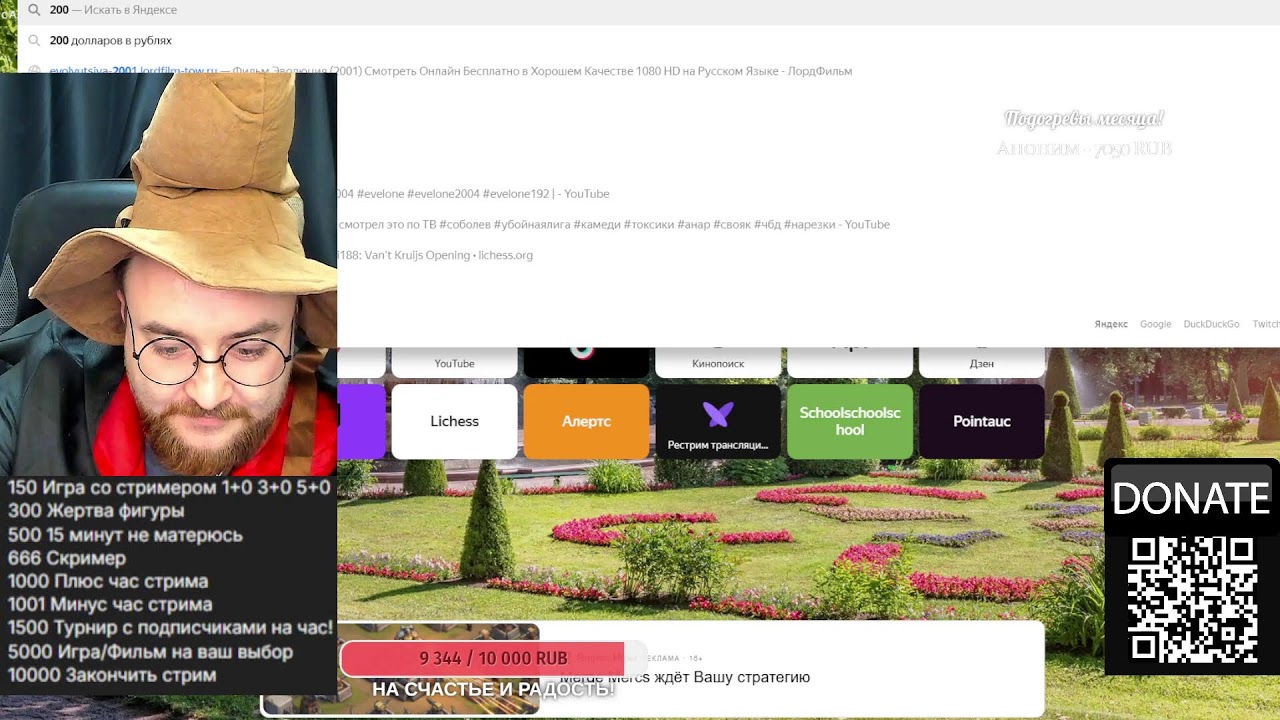
Task: Switch search engine to DuckDuckGo
Action: (1211, 324)
